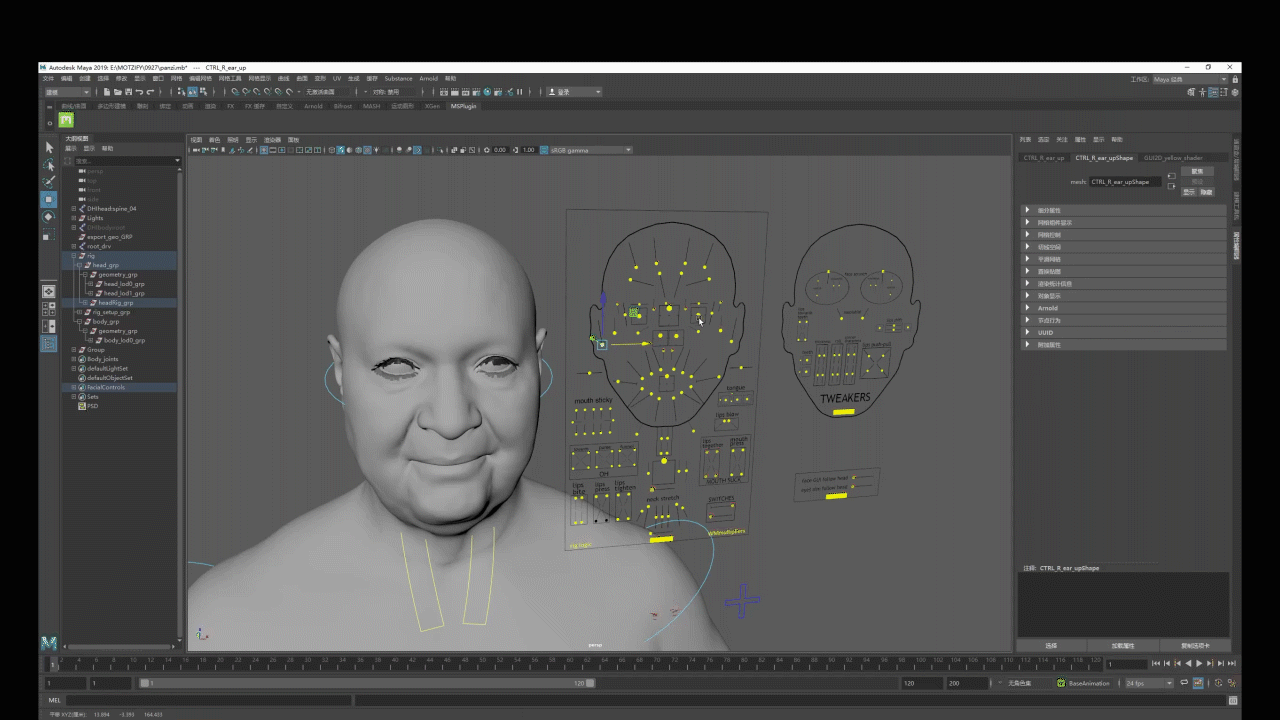Screen dimensions: 1280x720
Task: Click the 聚焦 focus button in Attribute Editor
Action: (x=1197, y=171)
